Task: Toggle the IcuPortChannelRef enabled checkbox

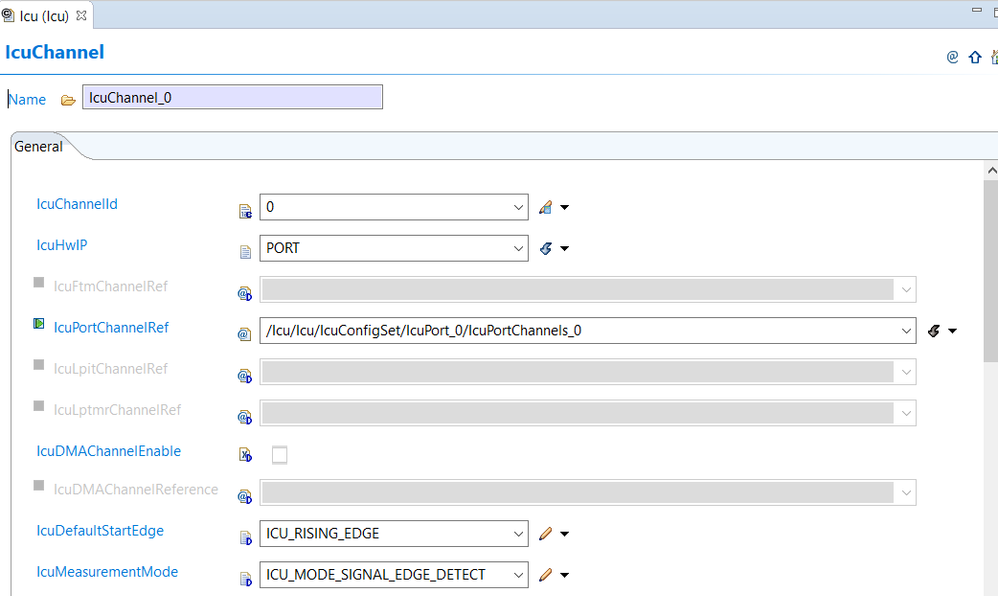Action: point(39,323)
